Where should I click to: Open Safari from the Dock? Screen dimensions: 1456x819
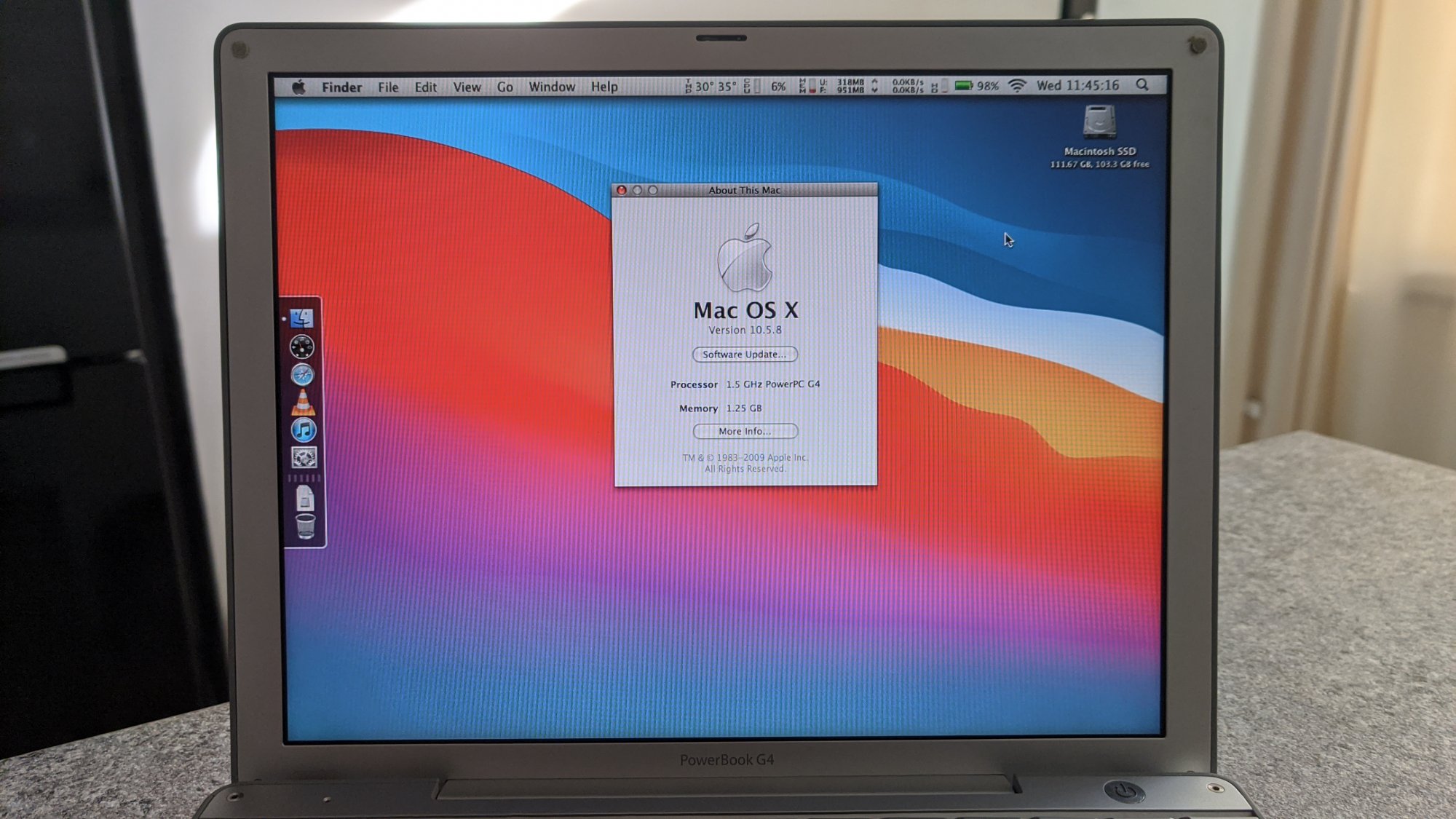pos(302,375)
